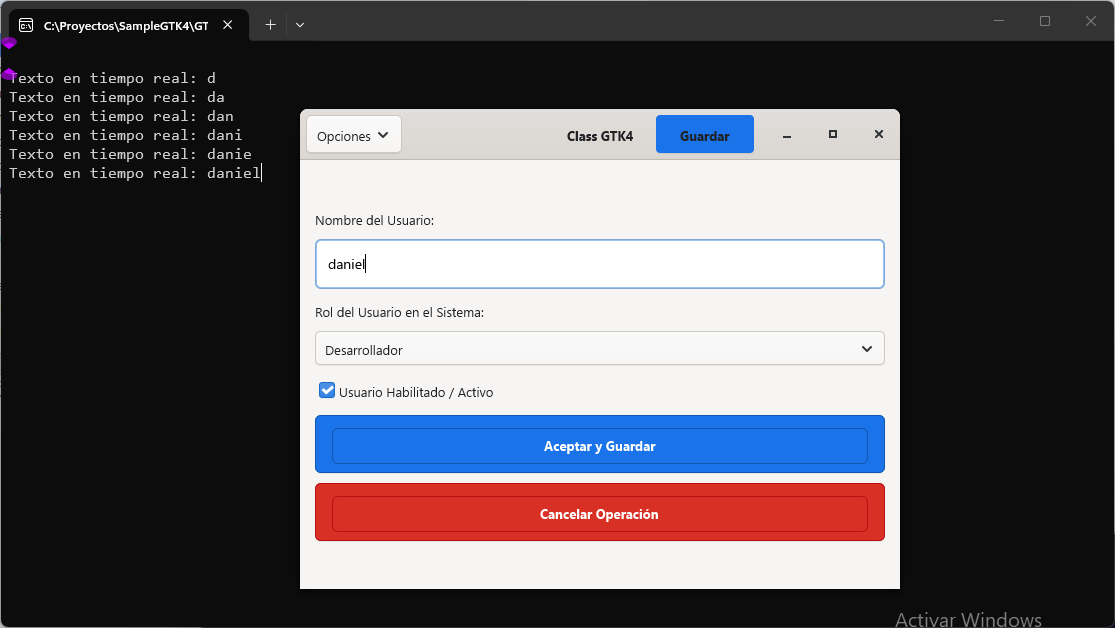Click terminal line 'Texto en tiempo real: daniel'
The image size is (1115, 628).
135,174
